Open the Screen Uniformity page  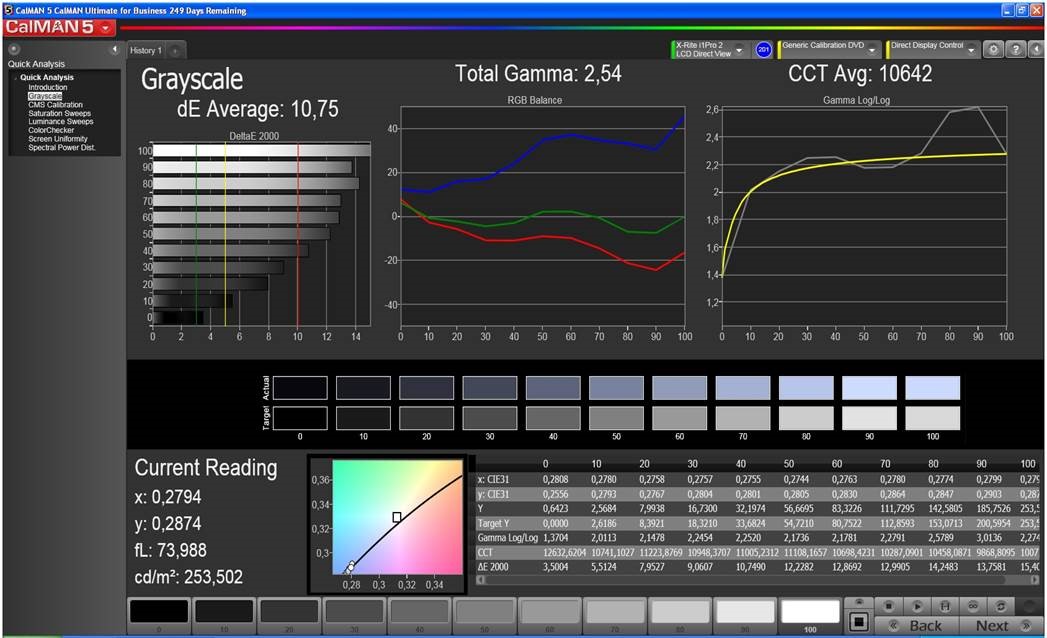(x=58, y=139)
